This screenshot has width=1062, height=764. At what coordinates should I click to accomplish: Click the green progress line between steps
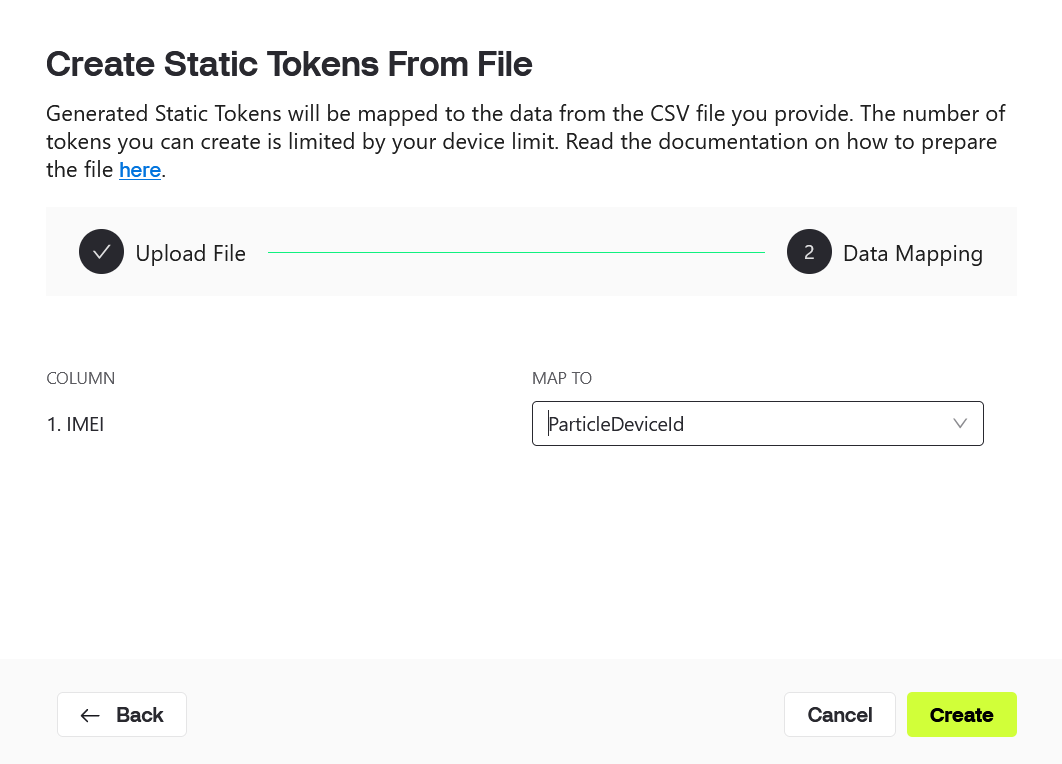click(x=516, y=252)
